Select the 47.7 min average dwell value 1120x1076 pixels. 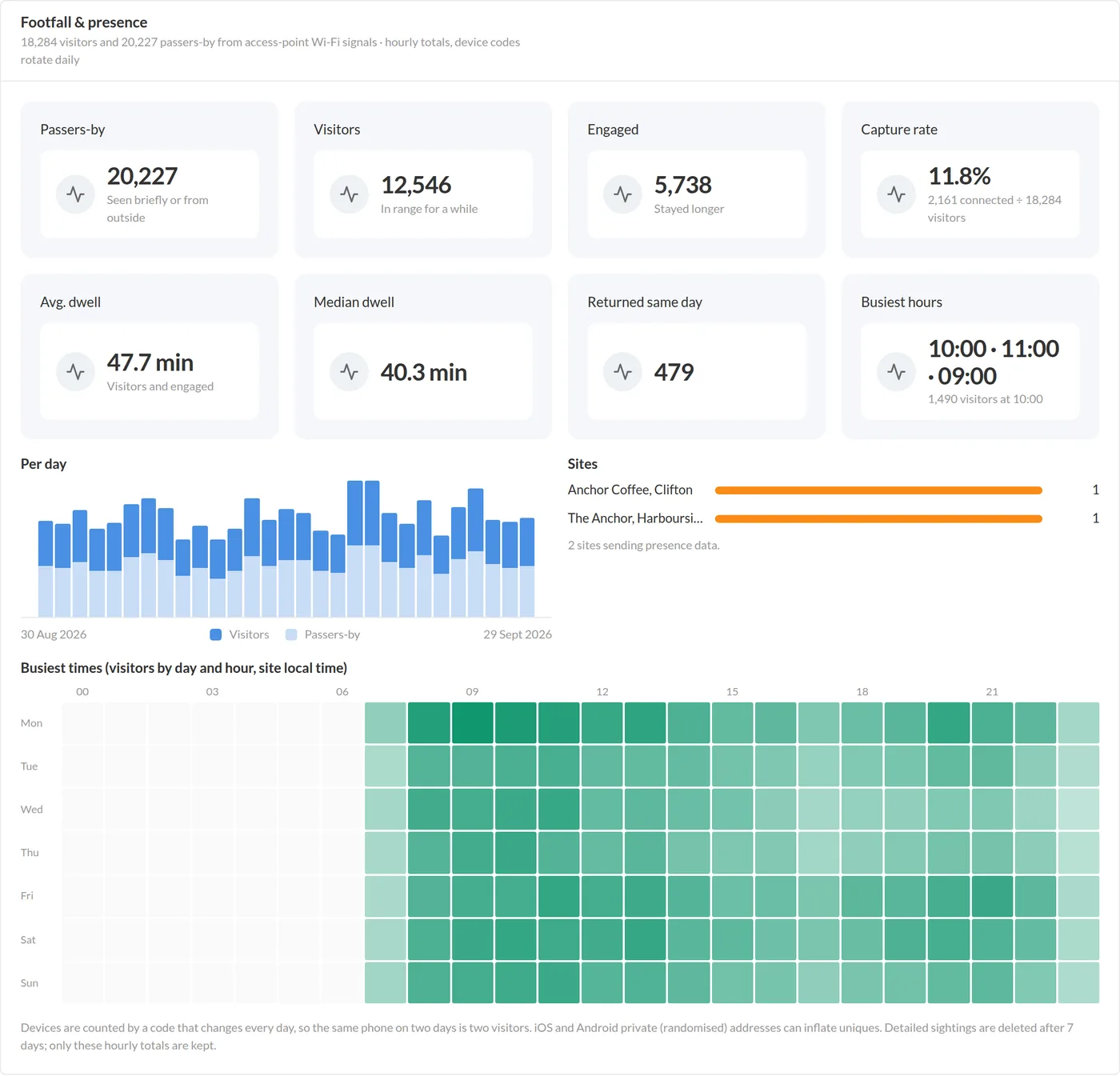(x=150, y=362)
